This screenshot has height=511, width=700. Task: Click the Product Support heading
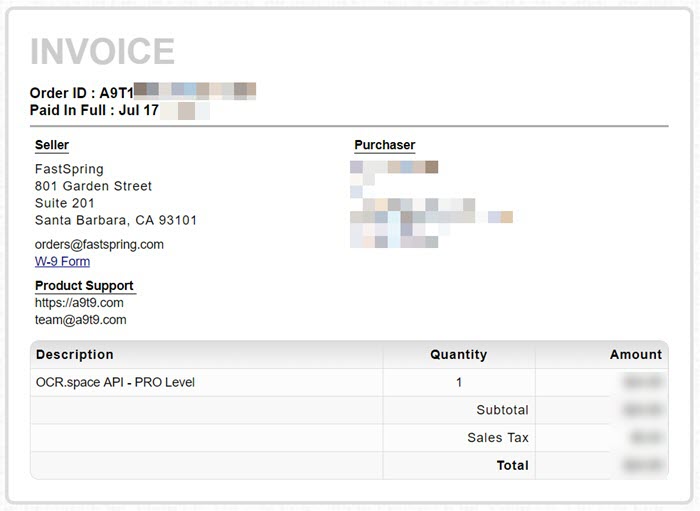coord(84,286)
